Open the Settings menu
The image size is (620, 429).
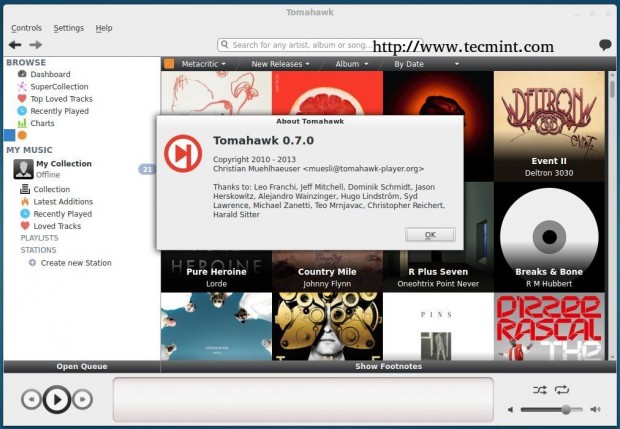[x=69, y=28]
